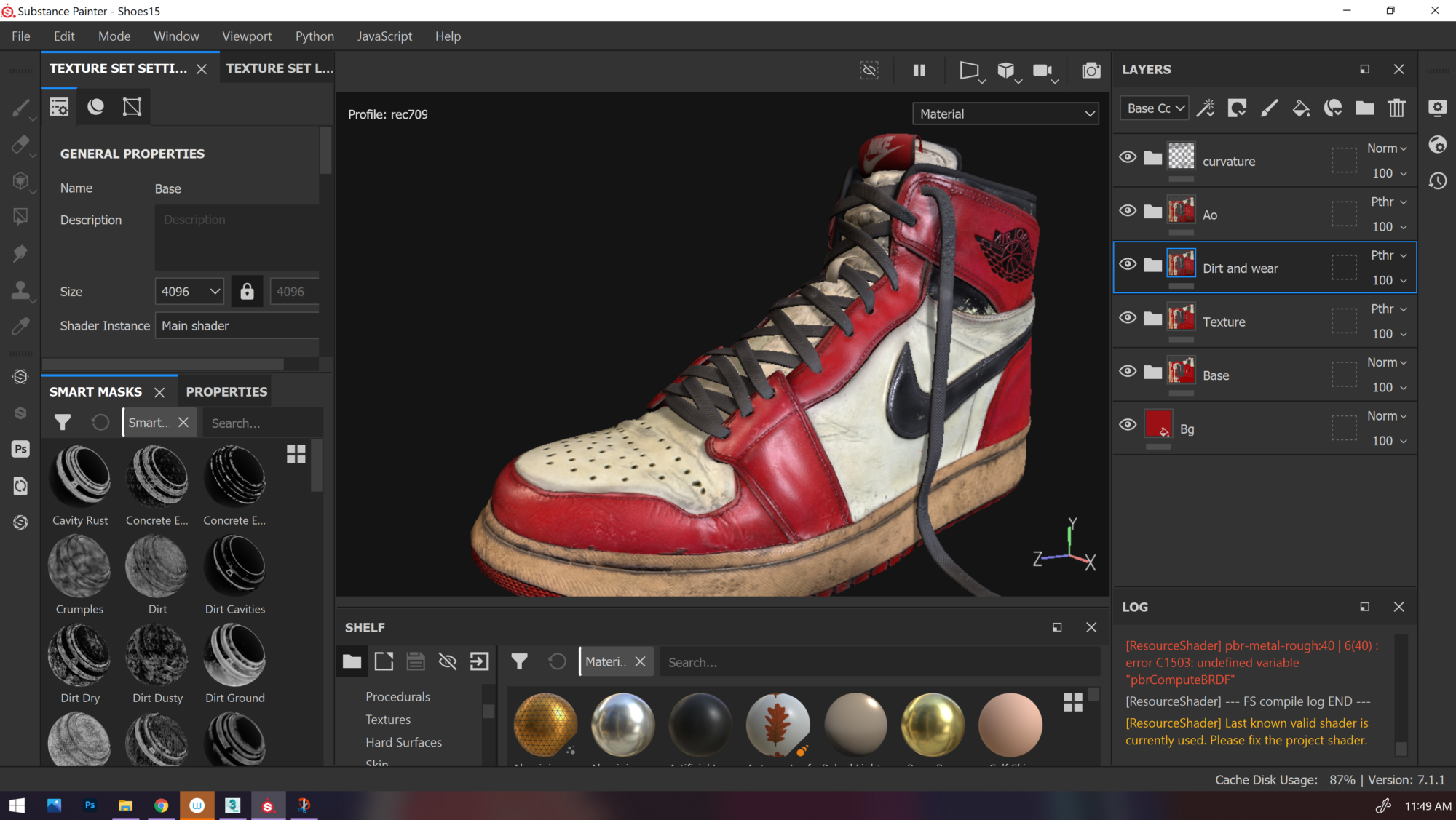This screenshot has height=820, width=1456.
Task: Toggle the size lock icon
Action: 247,291
